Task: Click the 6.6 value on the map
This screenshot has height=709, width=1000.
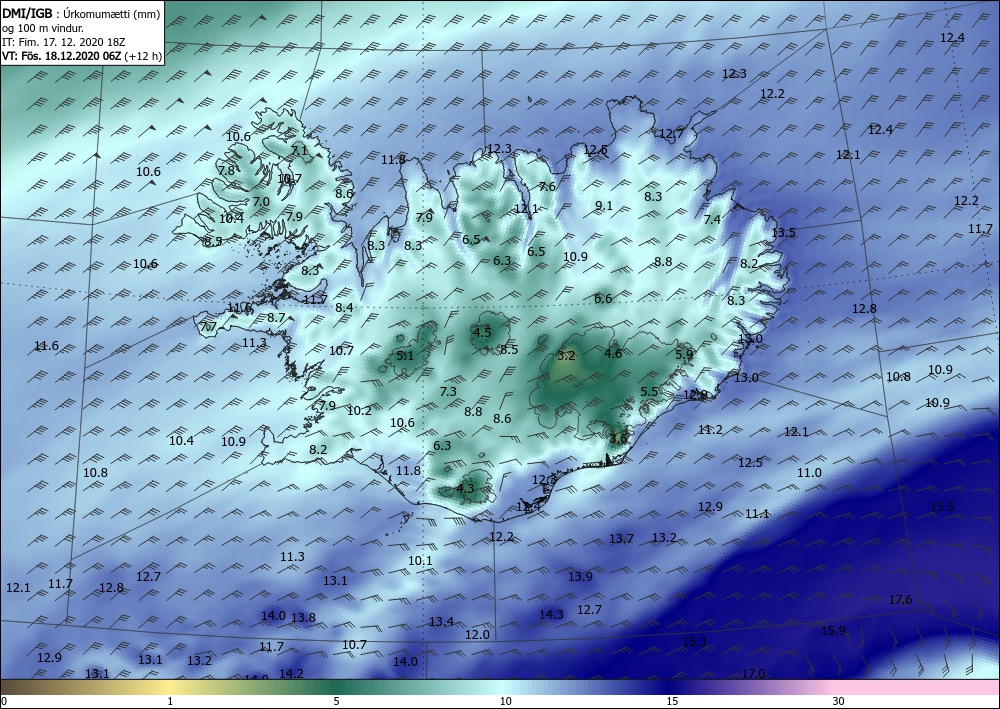Action: pos(603,299)
